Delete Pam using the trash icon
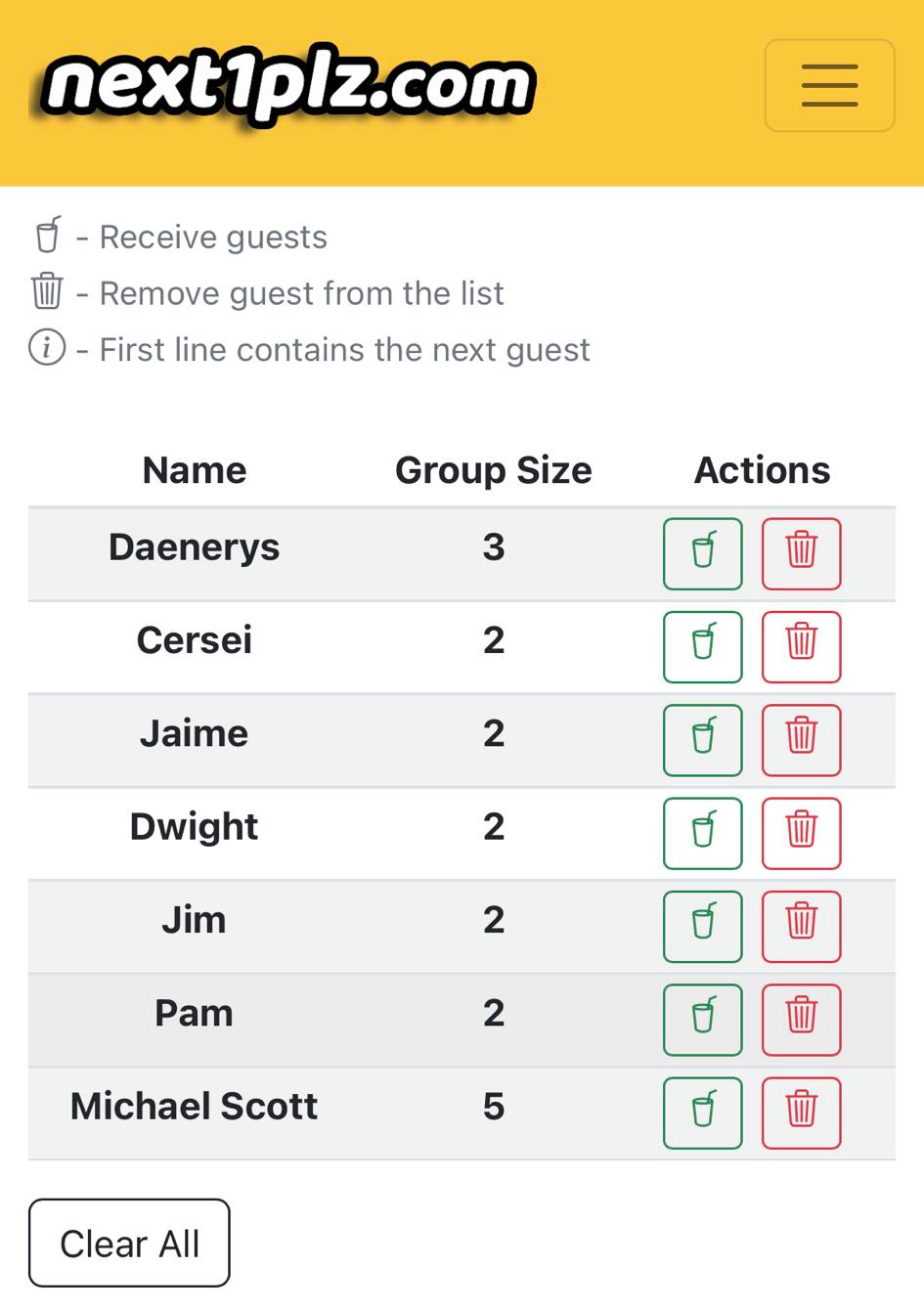Image resolution: width=924 pixels, height=1311 pixels. 801,1020
